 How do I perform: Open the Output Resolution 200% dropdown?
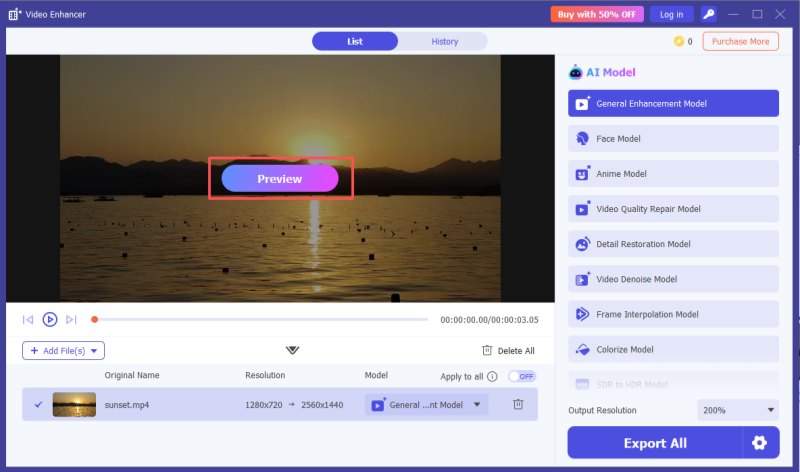[x=737, y=410]
